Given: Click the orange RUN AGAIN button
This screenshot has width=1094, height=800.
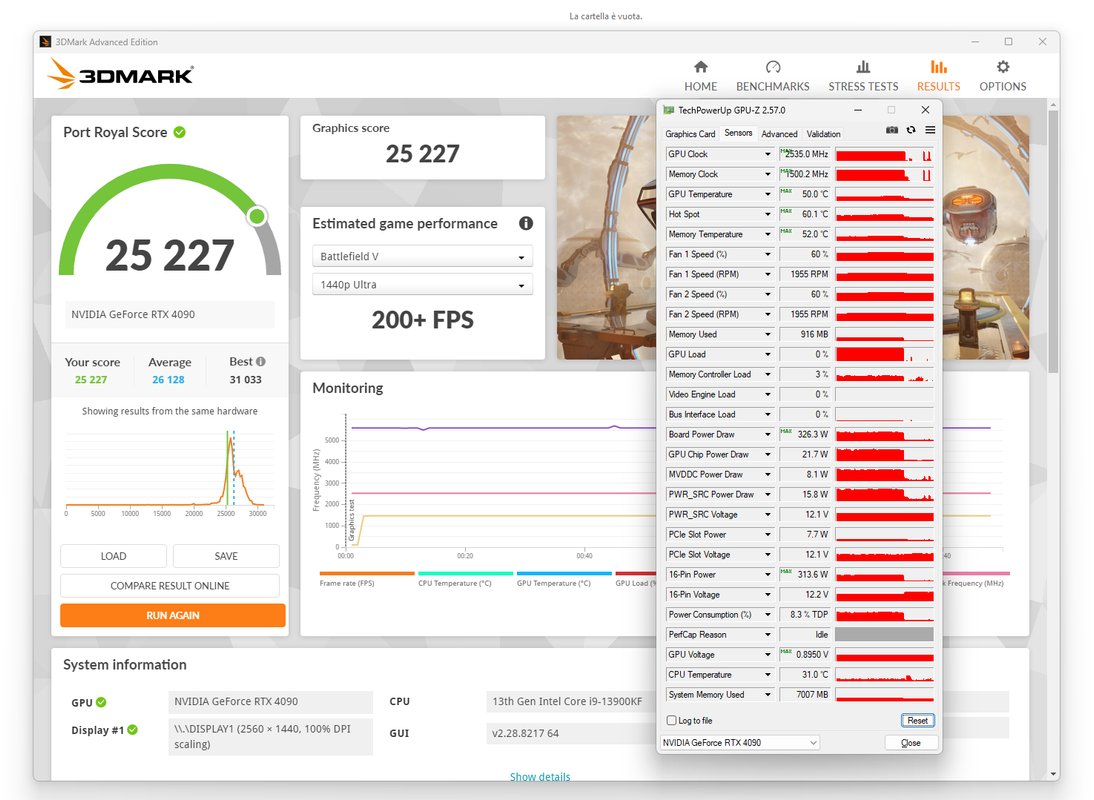Looking at the screenshot, I should 172,615.
